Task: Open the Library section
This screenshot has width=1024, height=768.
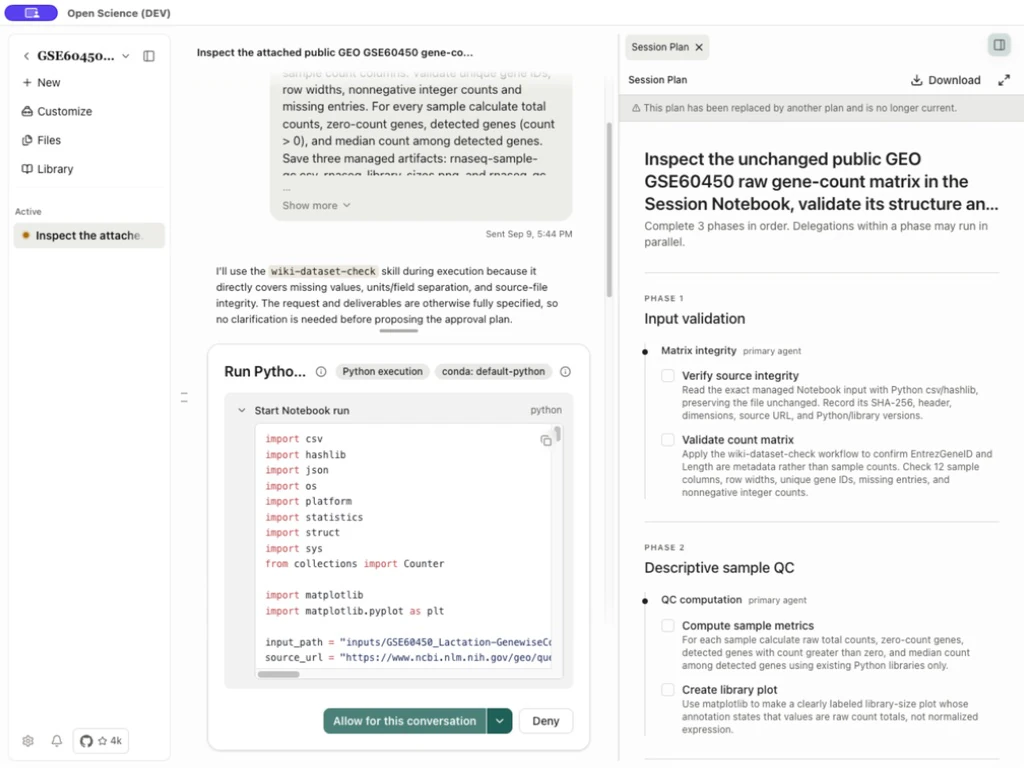Action: pos(48,168)
